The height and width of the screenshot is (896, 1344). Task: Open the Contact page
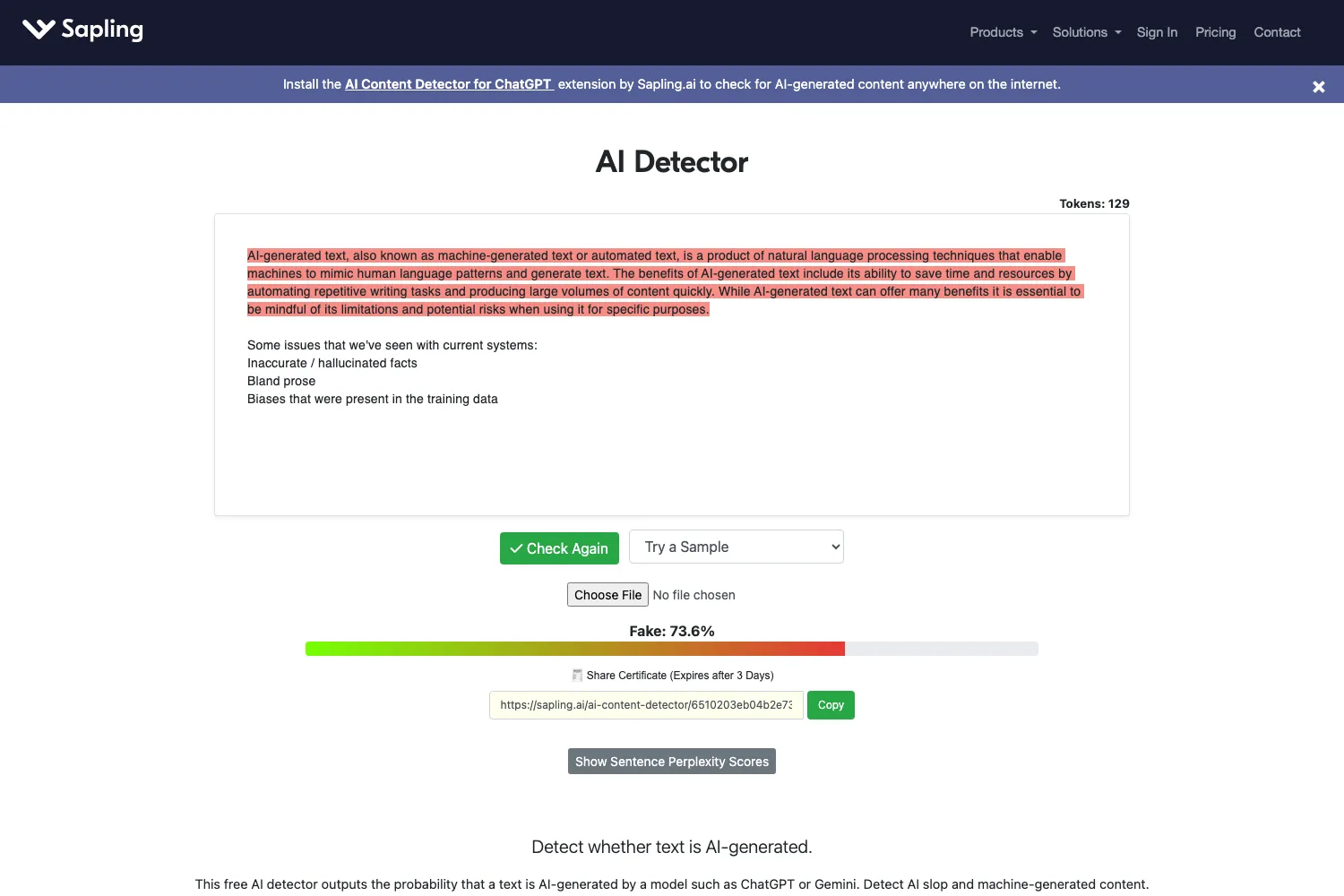(1277, 32)
